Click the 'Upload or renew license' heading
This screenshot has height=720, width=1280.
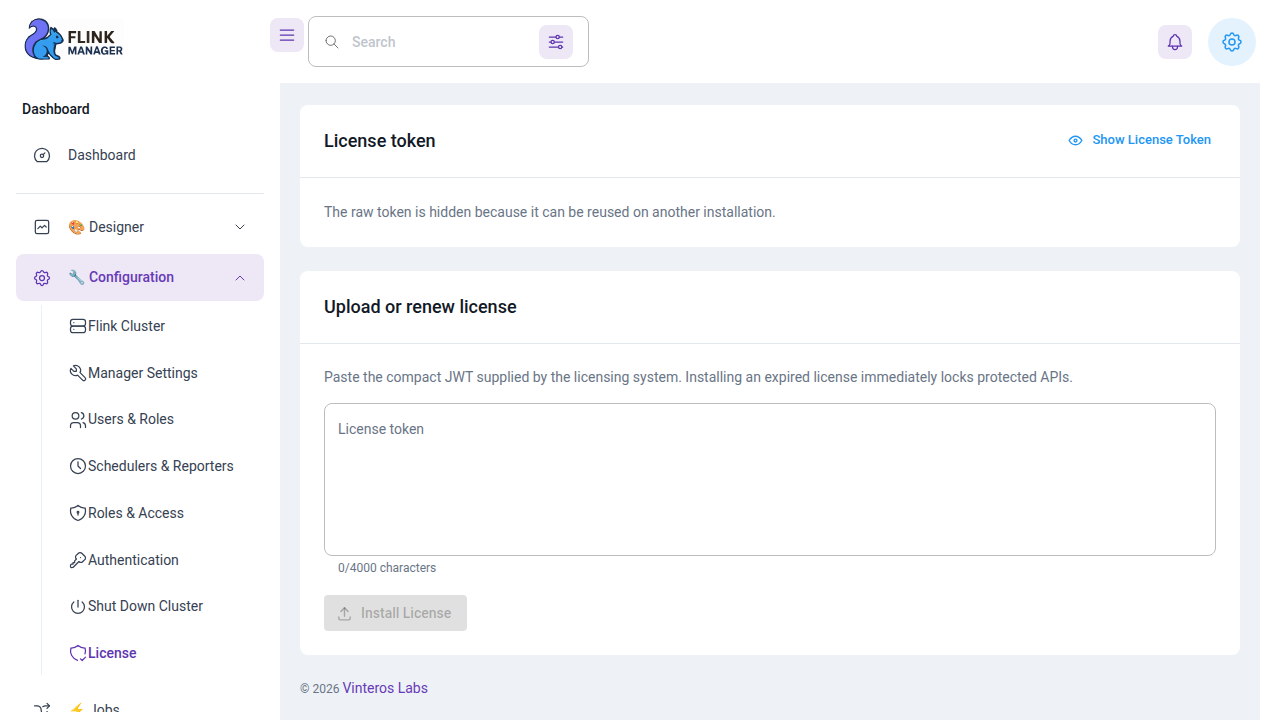[420, 307]
